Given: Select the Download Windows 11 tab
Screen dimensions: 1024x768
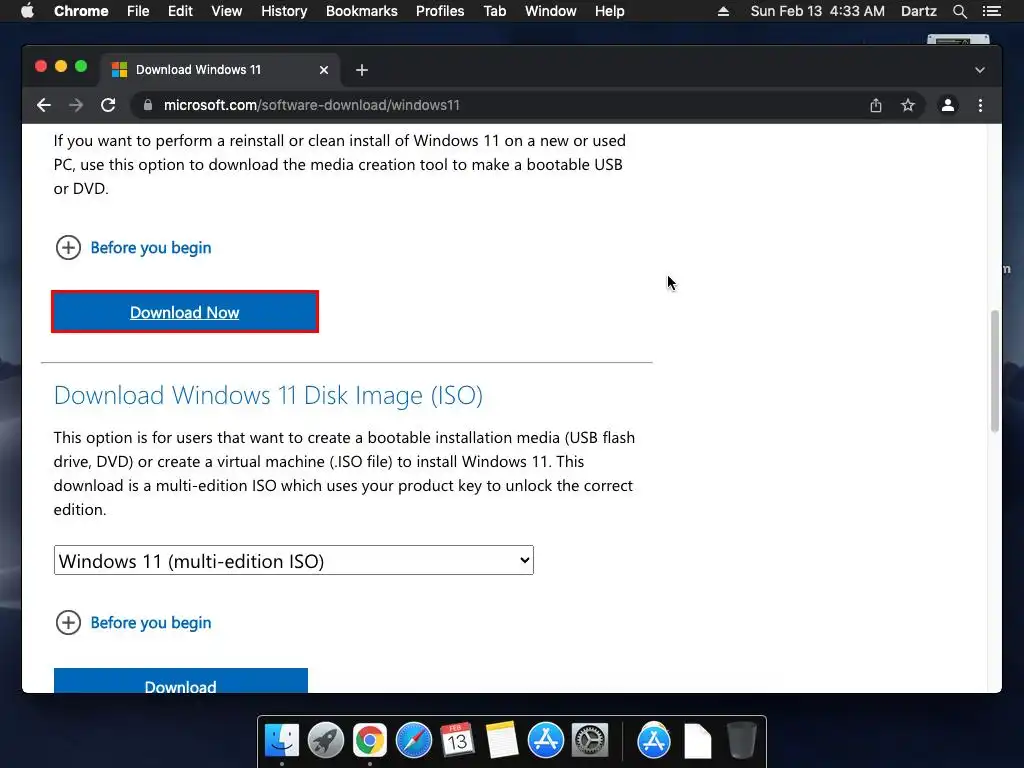Looking at the screenshot, I should pos(220,70).
